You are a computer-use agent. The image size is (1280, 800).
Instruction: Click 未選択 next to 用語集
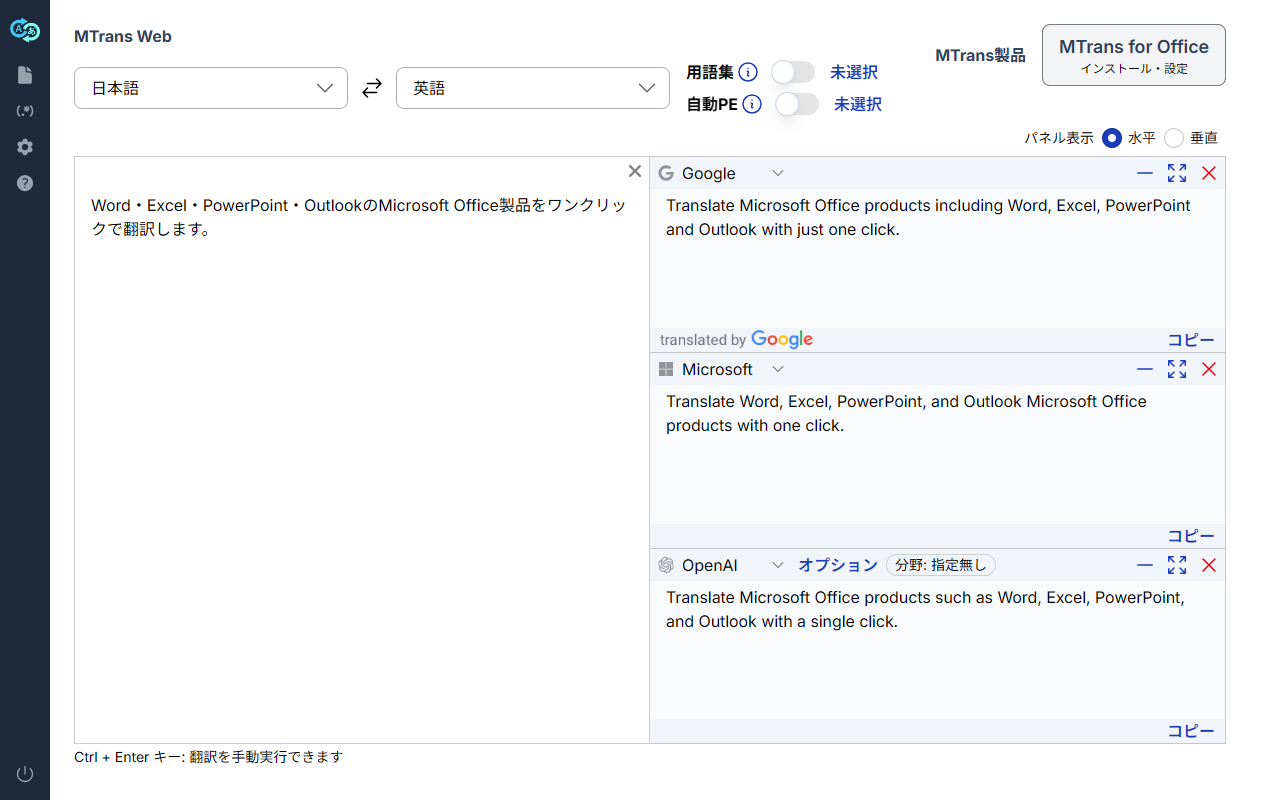[x=854, y=72]
